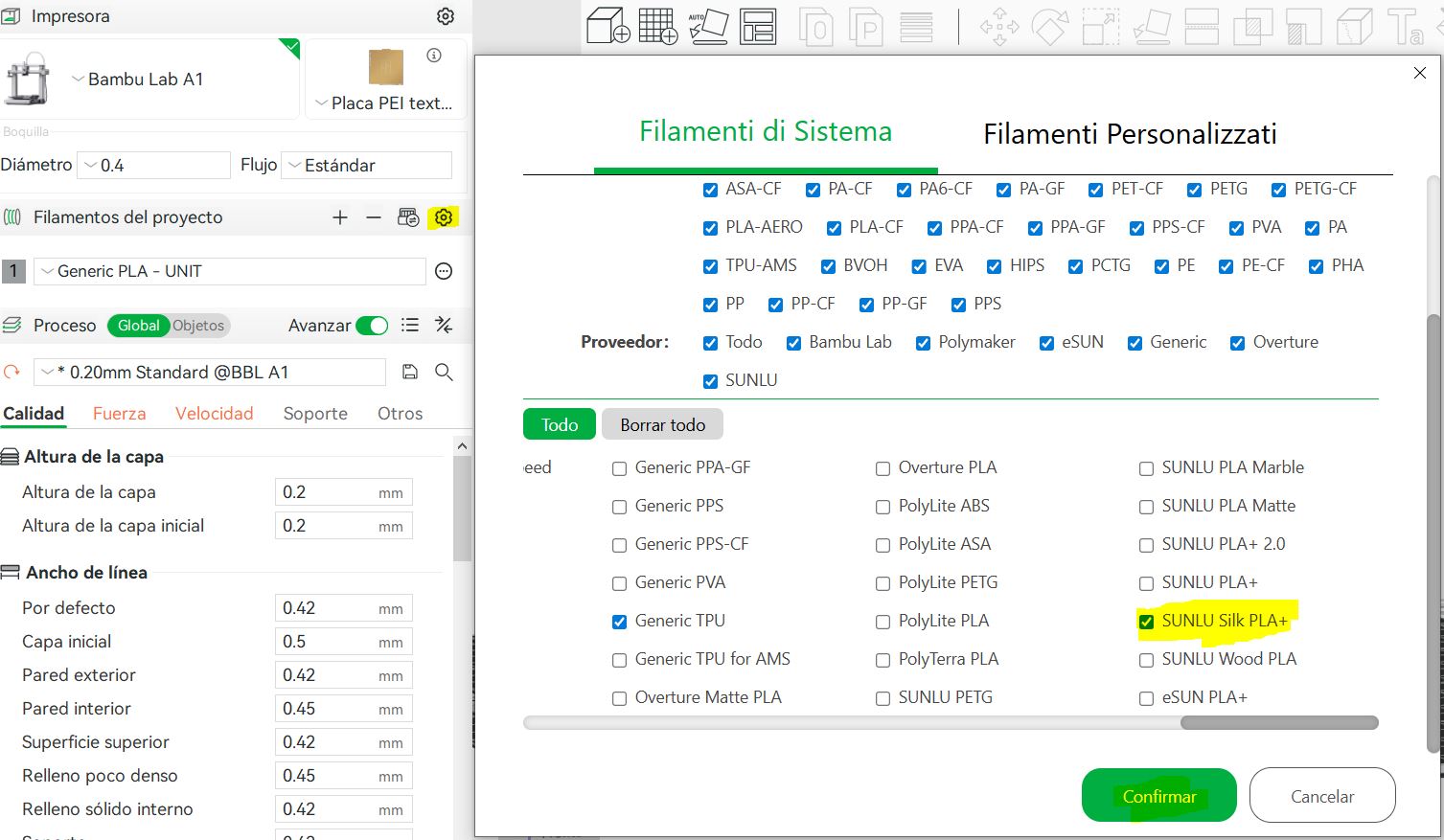The width and height of the screenshot is (1444, 840).
Task: Open the Velocidad settings tab
Action: (x=214, y=414)
